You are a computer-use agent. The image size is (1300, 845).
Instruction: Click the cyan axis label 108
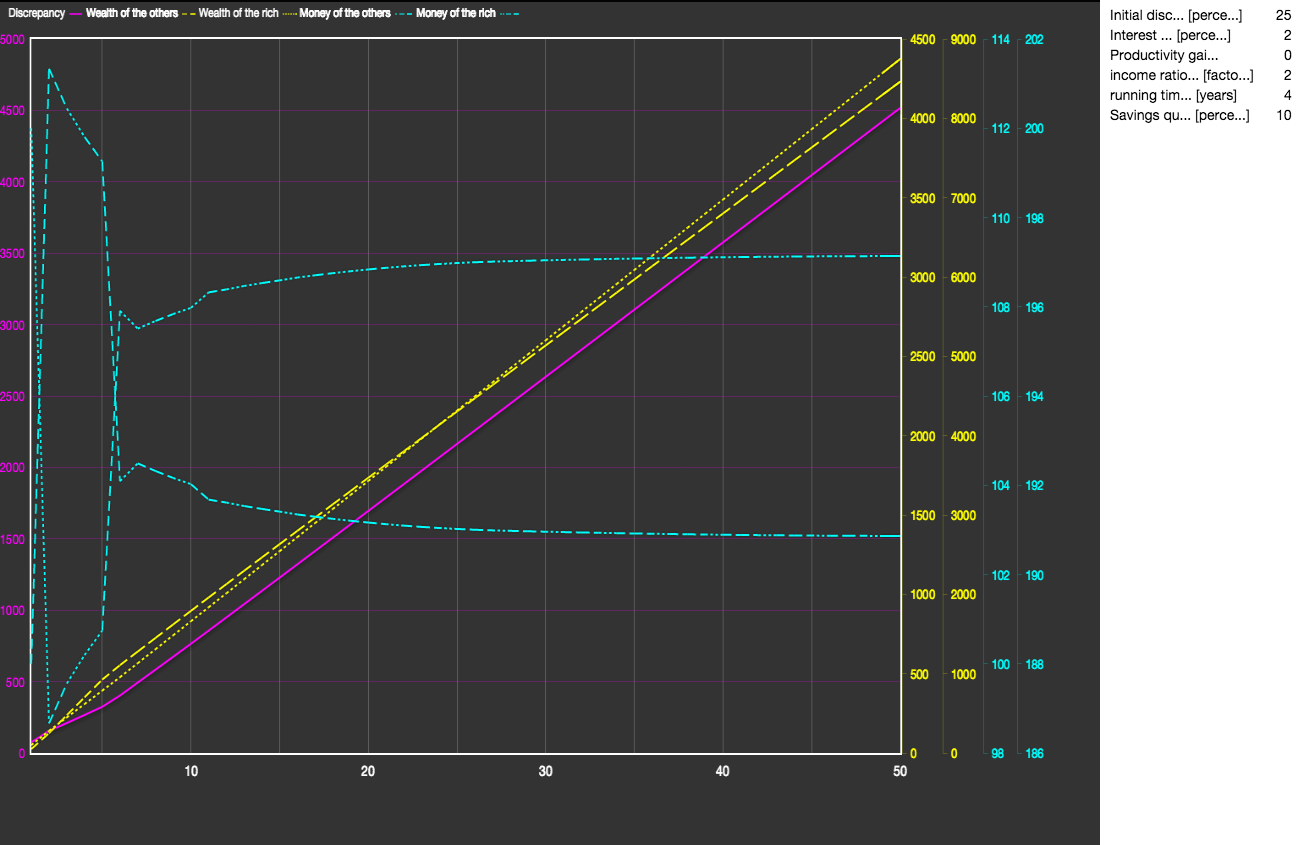[x=1000, y=308]
